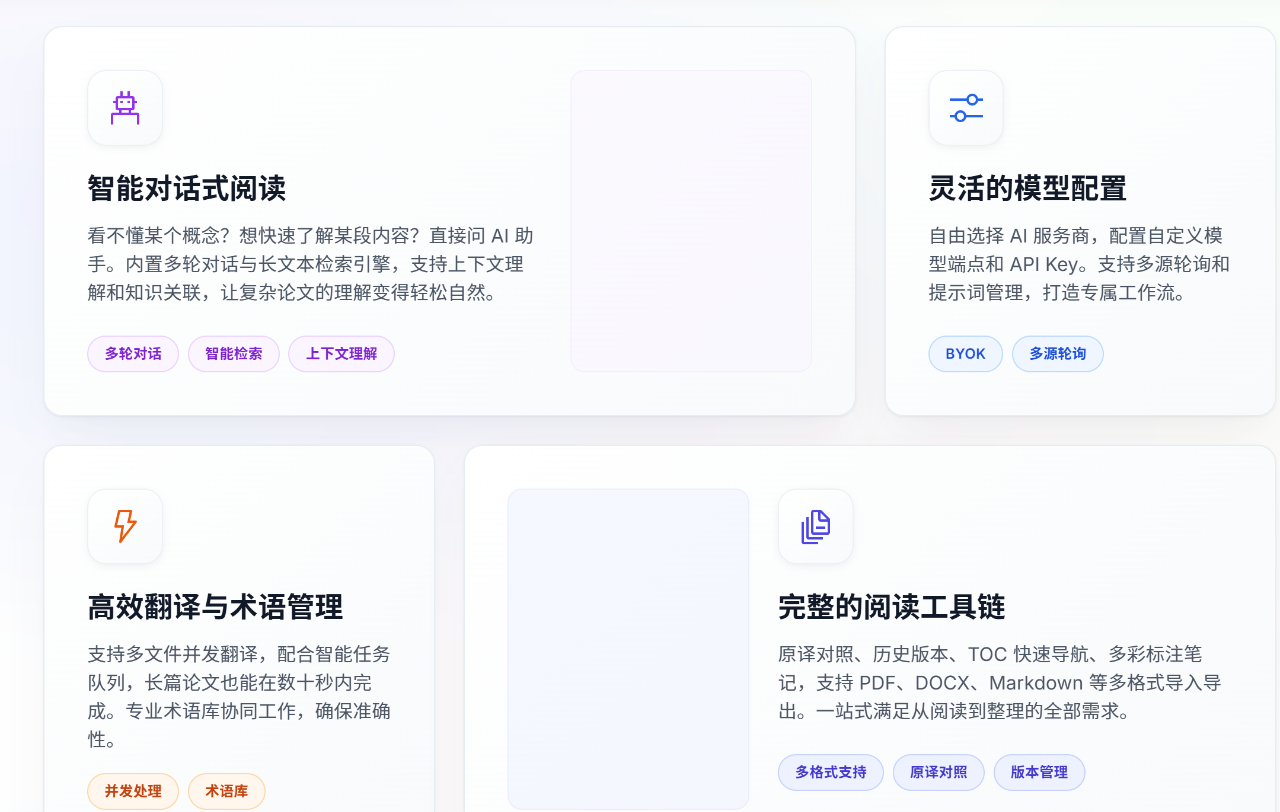Click the lightning bolt translation icon
1280x812 pixels.
point(124,526)
